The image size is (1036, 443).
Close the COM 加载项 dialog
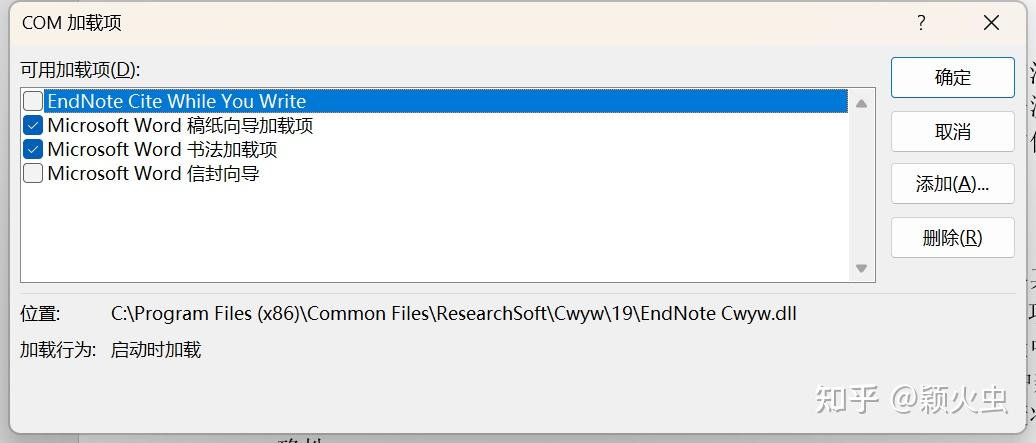coord(991,23)
